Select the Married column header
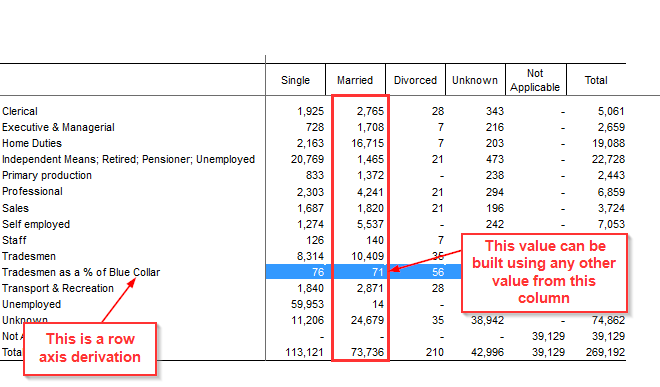 (x=355, y=80)
